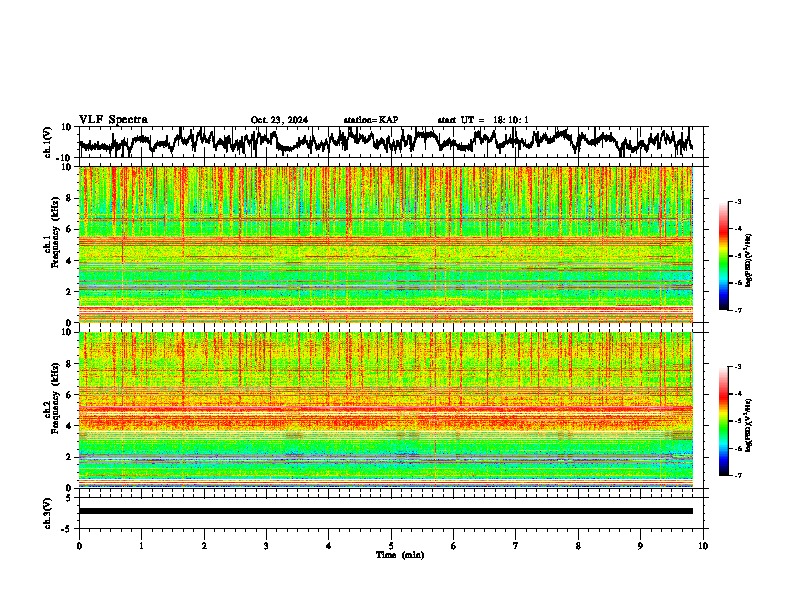Click the "-3" label on upper color scale
The width and height of the screenshot is (792, 612).
[738, 202]
